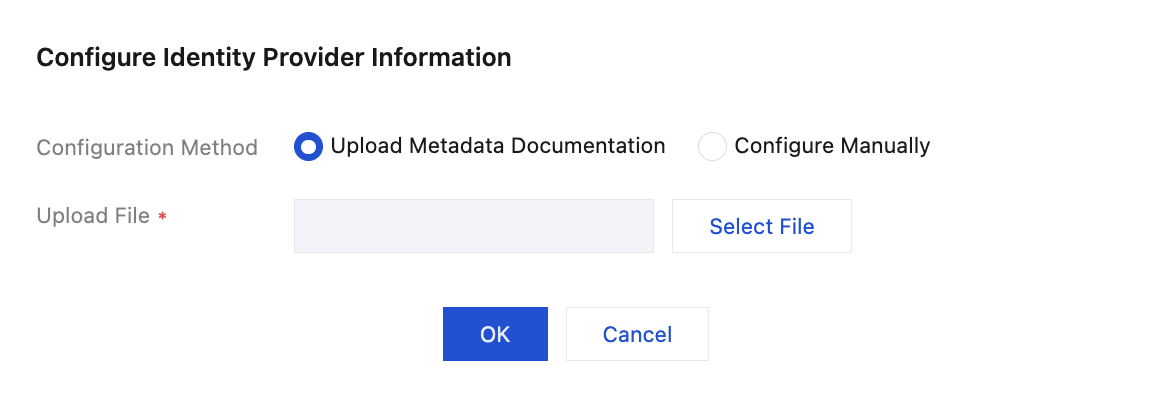Screen dimensions: 1154x396
Task: Select the Upload Metadata Documentation radio button
Action: (x=308, y=146)
